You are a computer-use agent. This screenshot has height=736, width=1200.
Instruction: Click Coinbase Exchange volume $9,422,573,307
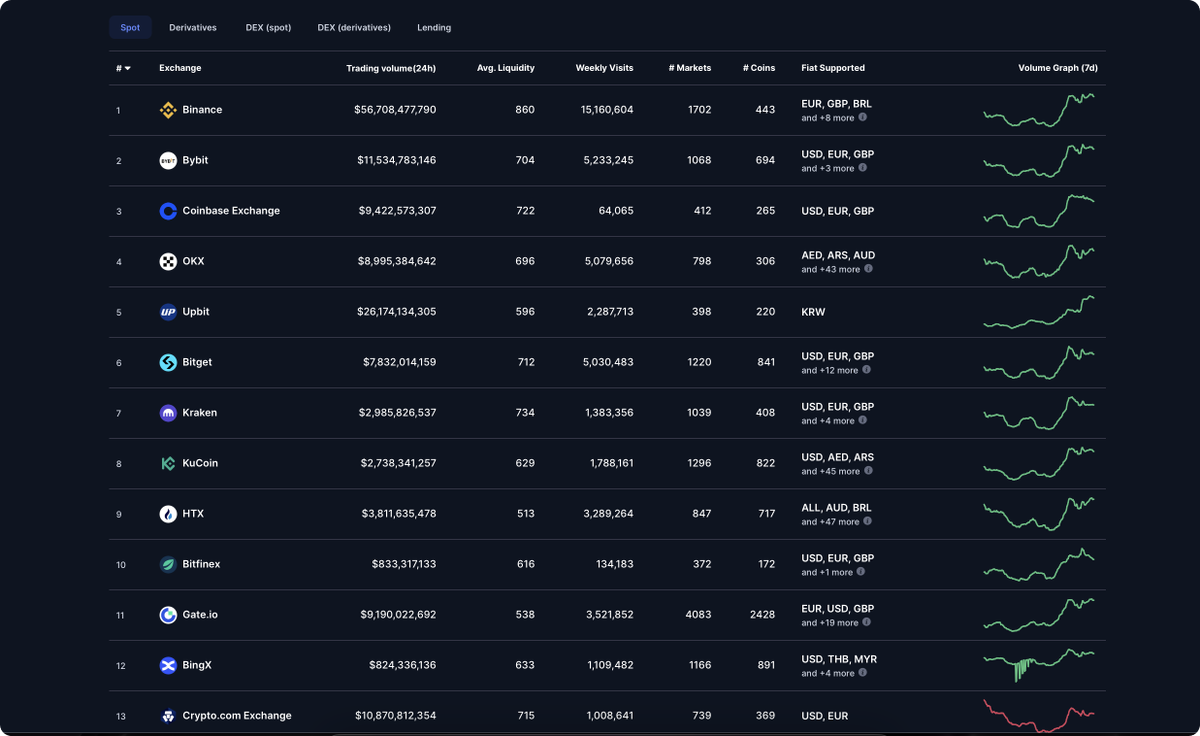tap(397, 211)
